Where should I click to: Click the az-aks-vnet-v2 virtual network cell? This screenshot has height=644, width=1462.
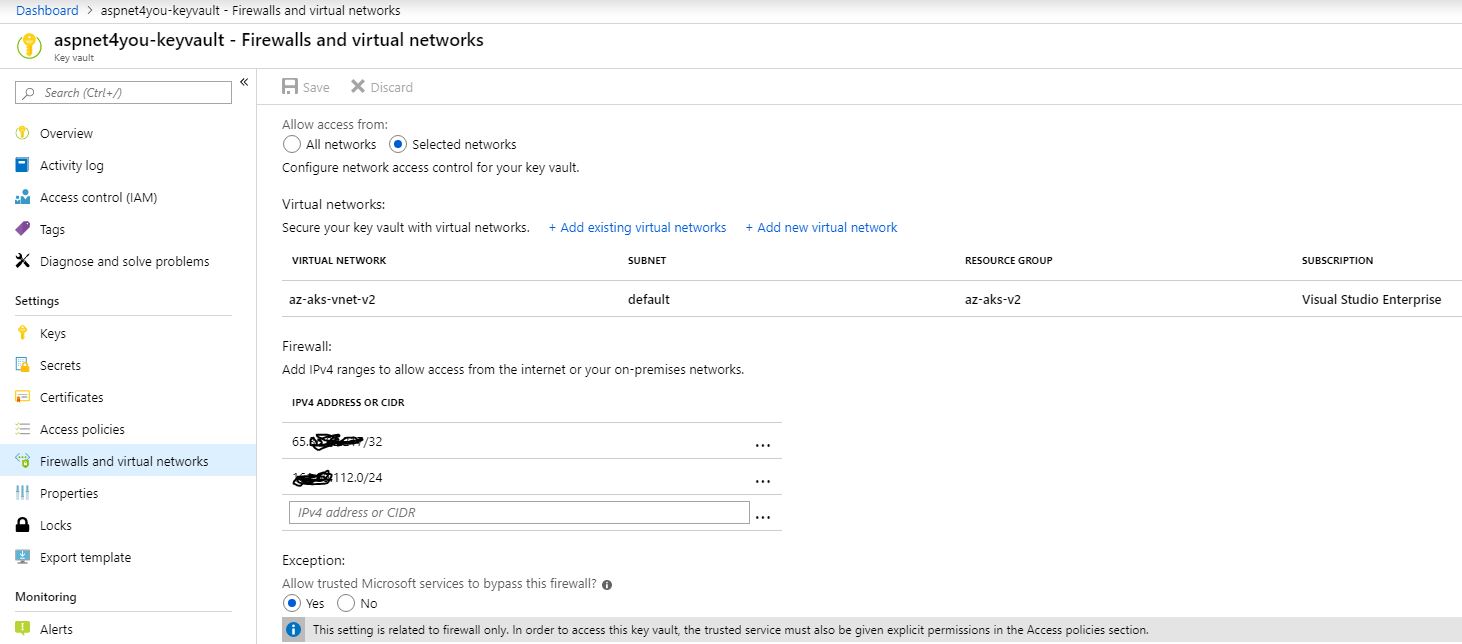click(x=333, y=299)
